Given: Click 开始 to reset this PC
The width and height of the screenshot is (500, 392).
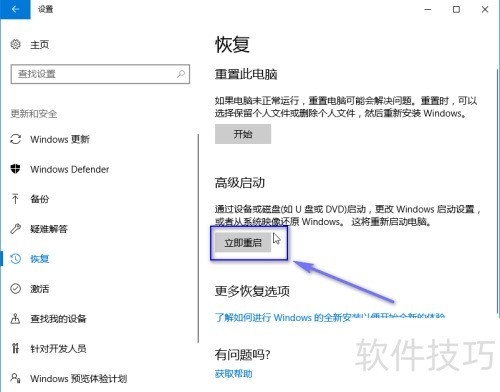Looking at the screenshot, I should [x=243, y=134].
